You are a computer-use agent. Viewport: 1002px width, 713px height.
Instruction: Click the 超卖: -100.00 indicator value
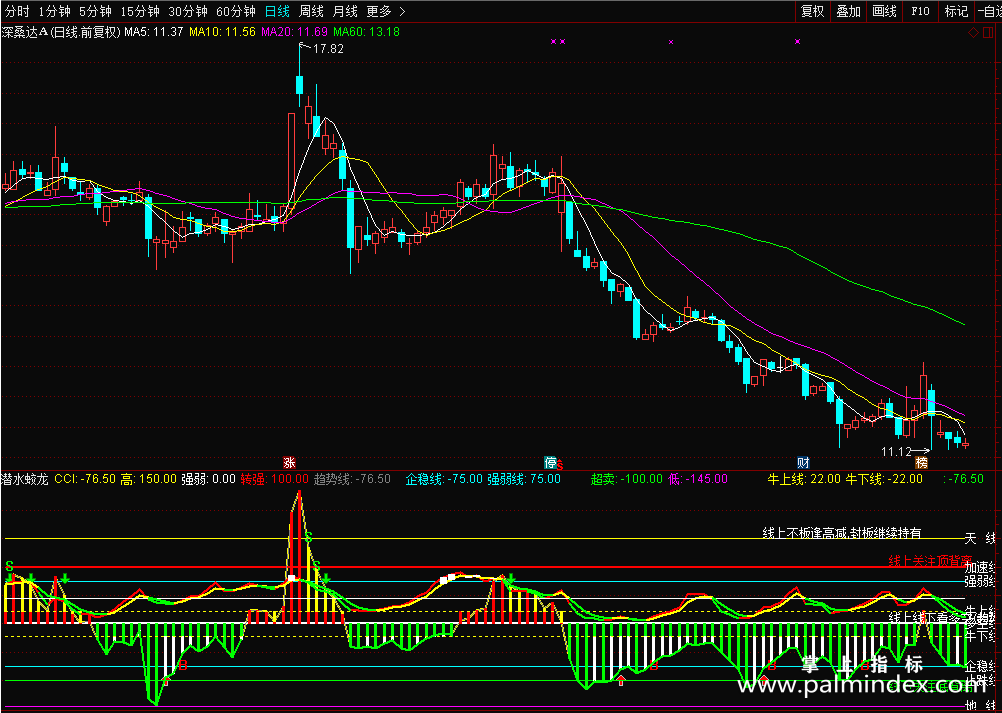pos(628,479)
